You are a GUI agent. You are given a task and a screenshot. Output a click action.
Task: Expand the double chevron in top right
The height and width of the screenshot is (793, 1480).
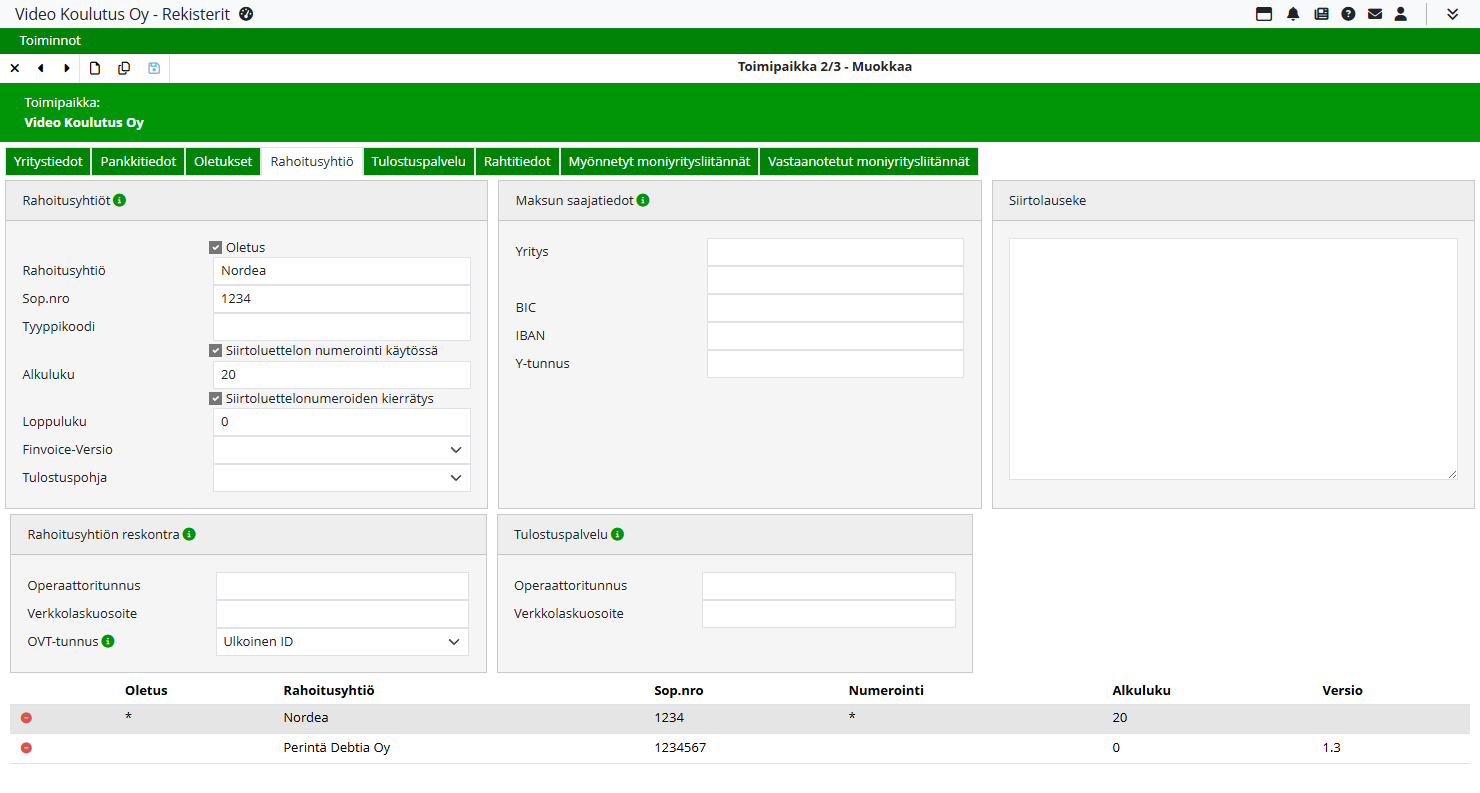[1453, 14]
